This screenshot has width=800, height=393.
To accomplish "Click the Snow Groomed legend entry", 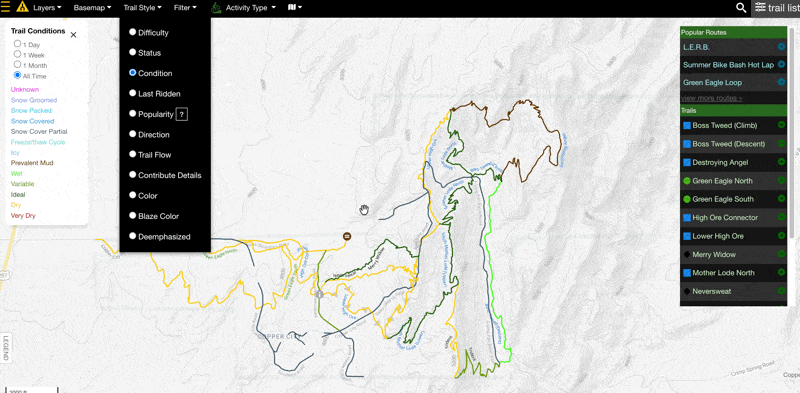I will click(x=34, y=100).
